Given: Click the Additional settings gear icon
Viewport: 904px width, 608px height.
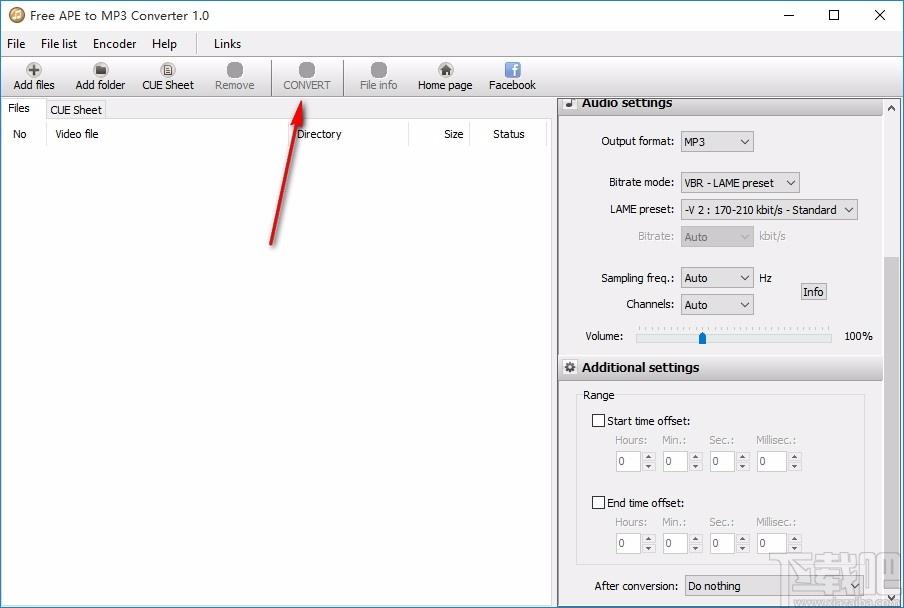Looking at the screenshot, I should pyautogui.click(x=570, y=367).
